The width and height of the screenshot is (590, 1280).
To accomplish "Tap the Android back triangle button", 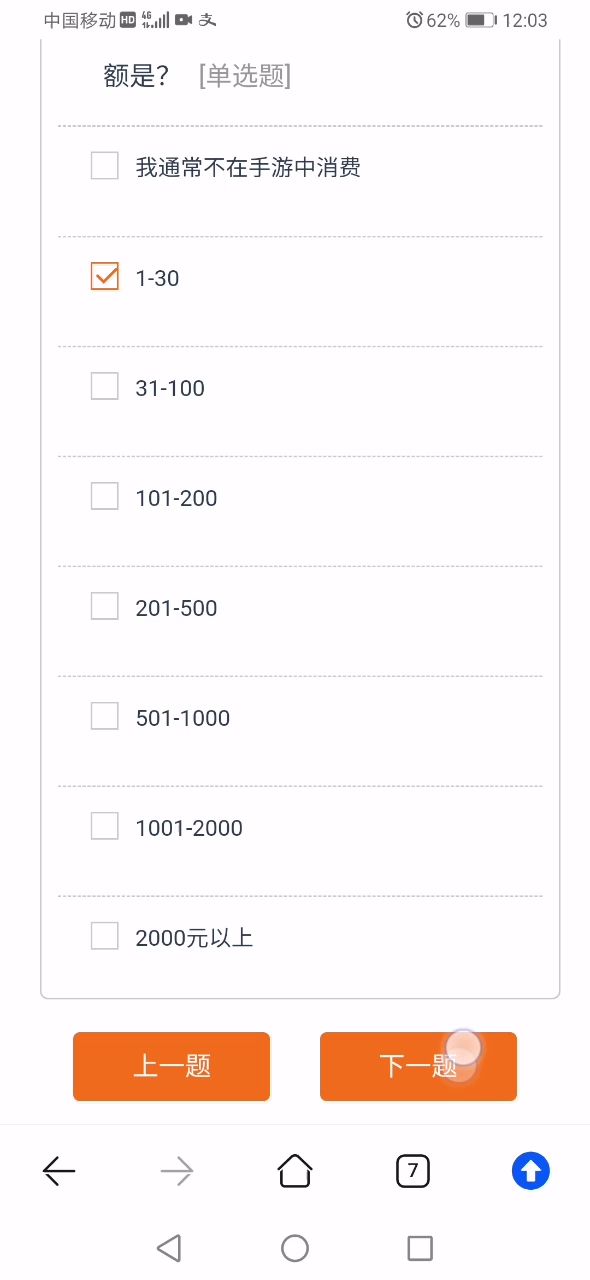I will 169,1248.
